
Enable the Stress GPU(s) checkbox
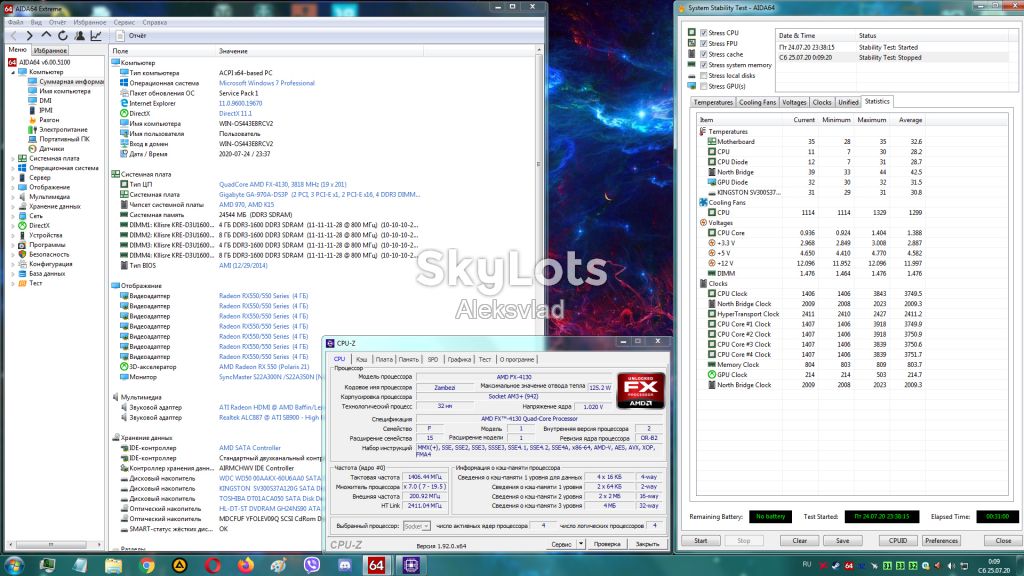click(703, 86)
